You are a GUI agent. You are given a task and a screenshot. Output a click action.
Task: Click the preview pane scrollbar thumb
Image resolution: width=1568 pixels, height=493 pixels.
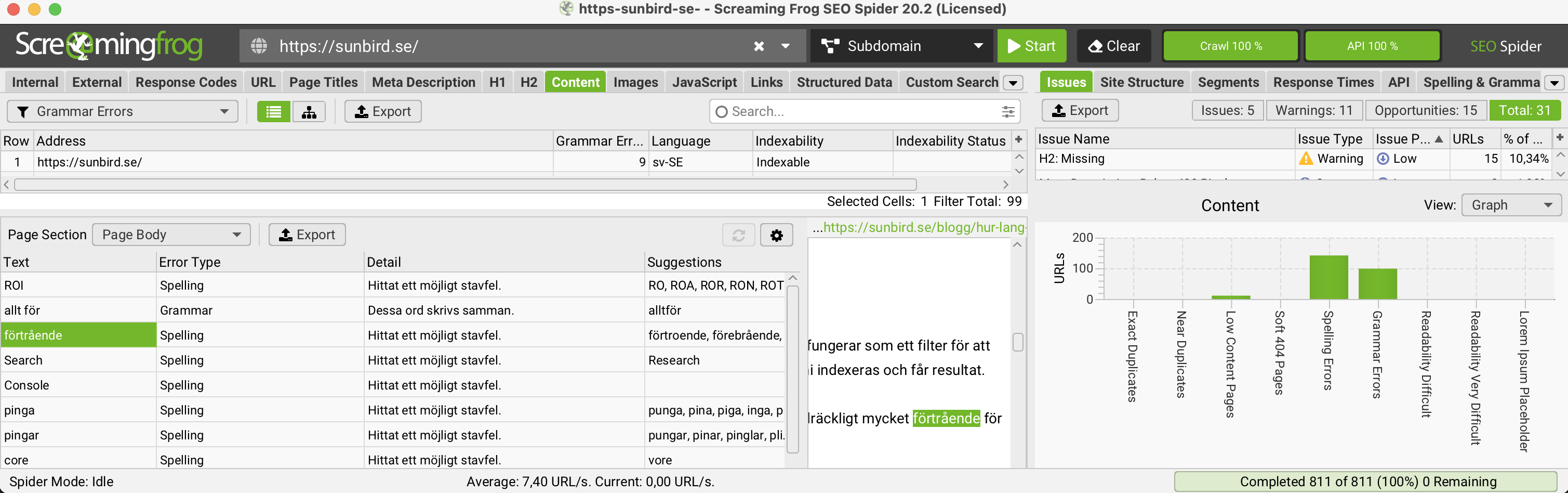(1018, 342)
